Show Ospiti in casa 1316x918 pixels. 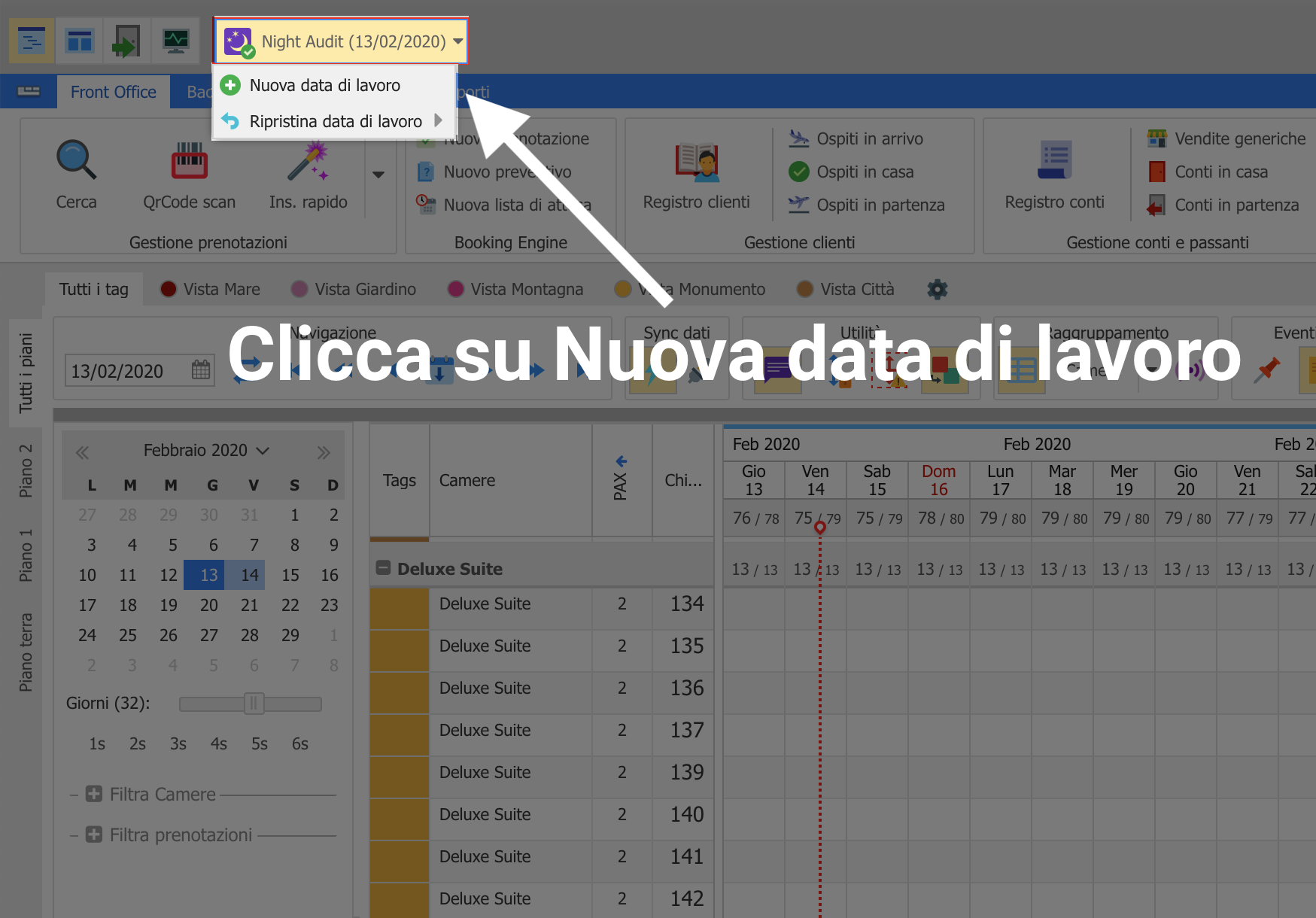851,172
